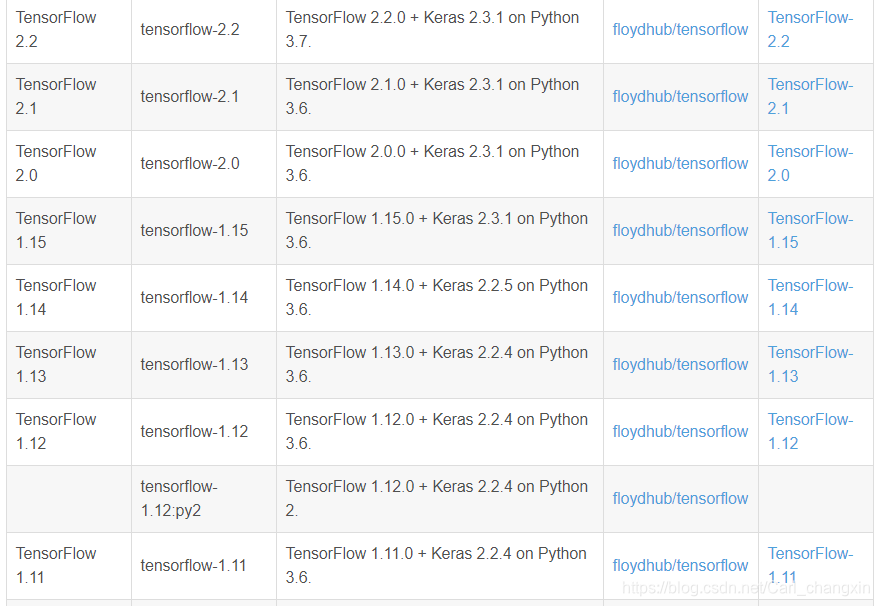Image resolution: width=879 pixels, height=606 pixels.
Task: Click the 'tensorflow-1.12' environment tag
Action: (194, 432)
